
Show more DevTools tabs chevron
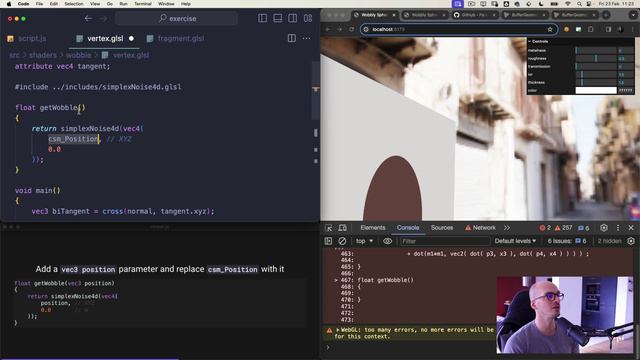coord(507,228)
